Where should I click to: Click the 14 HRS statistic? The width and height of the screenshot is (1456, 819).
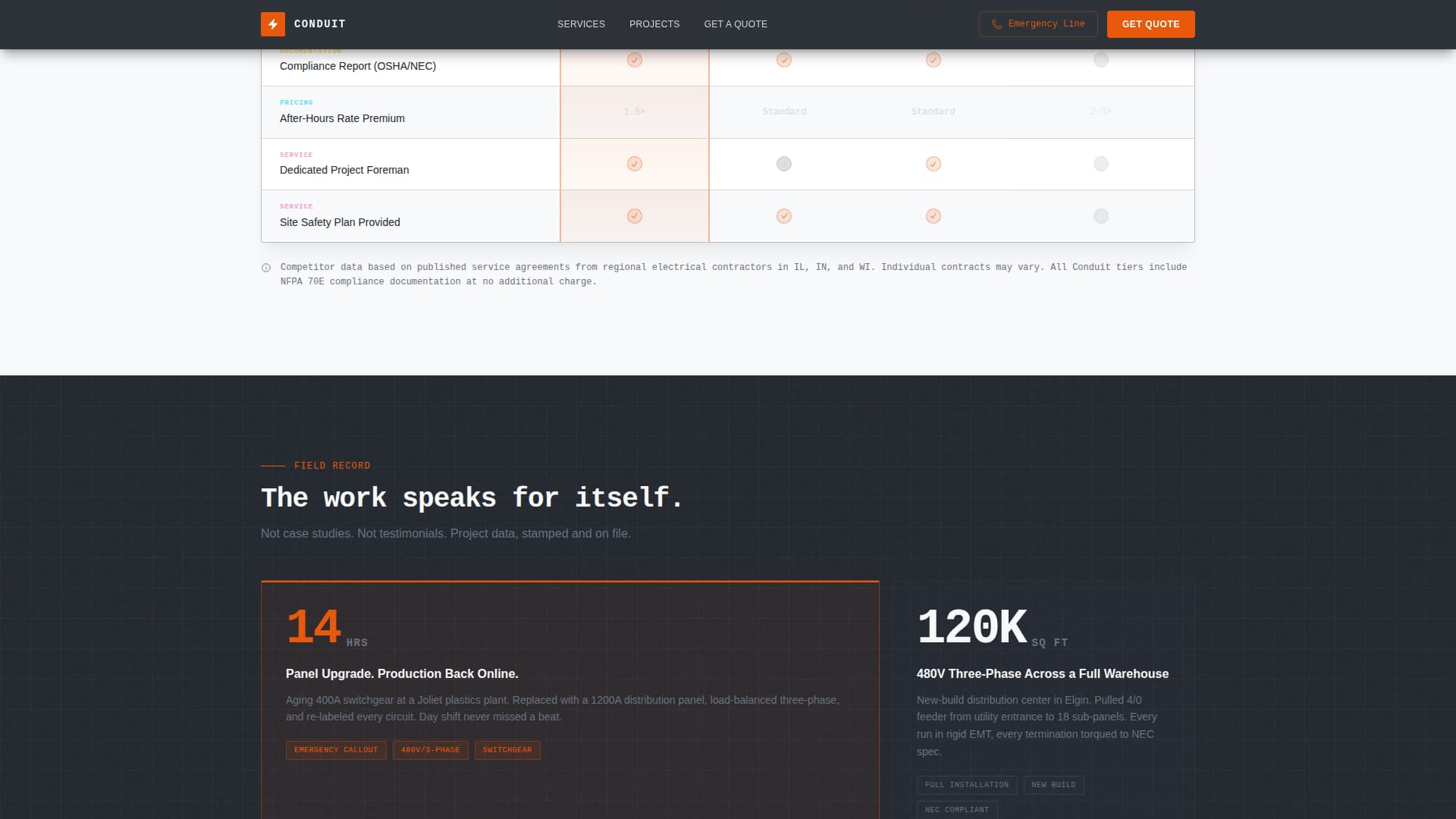coord(327,628)
